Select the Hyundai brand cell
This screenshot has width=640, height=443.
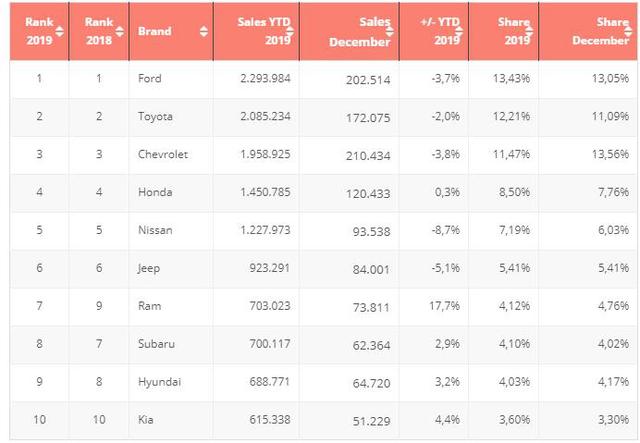click(x=158, y=383)
